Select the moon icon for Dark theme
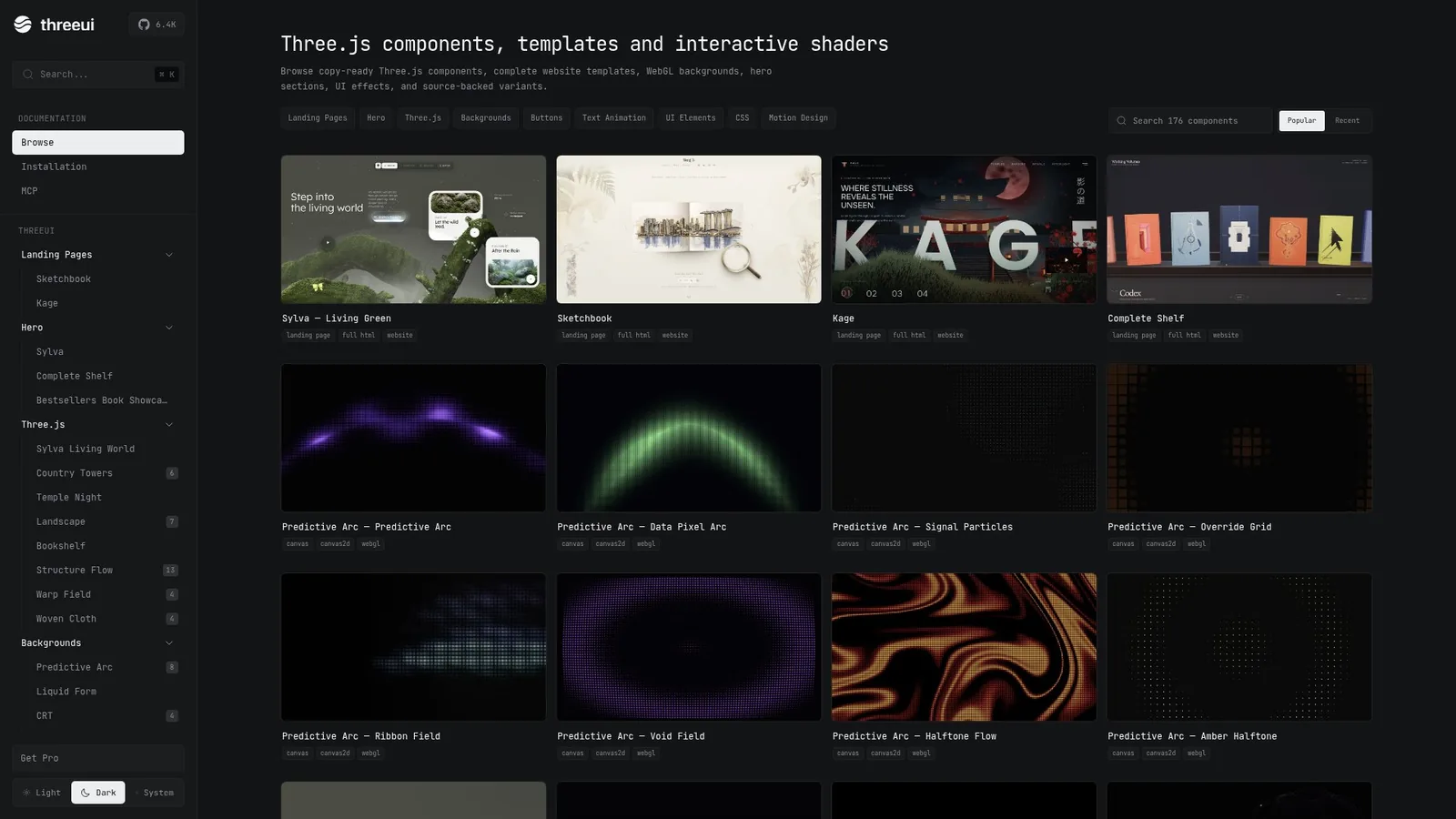 tap(86, 793)
